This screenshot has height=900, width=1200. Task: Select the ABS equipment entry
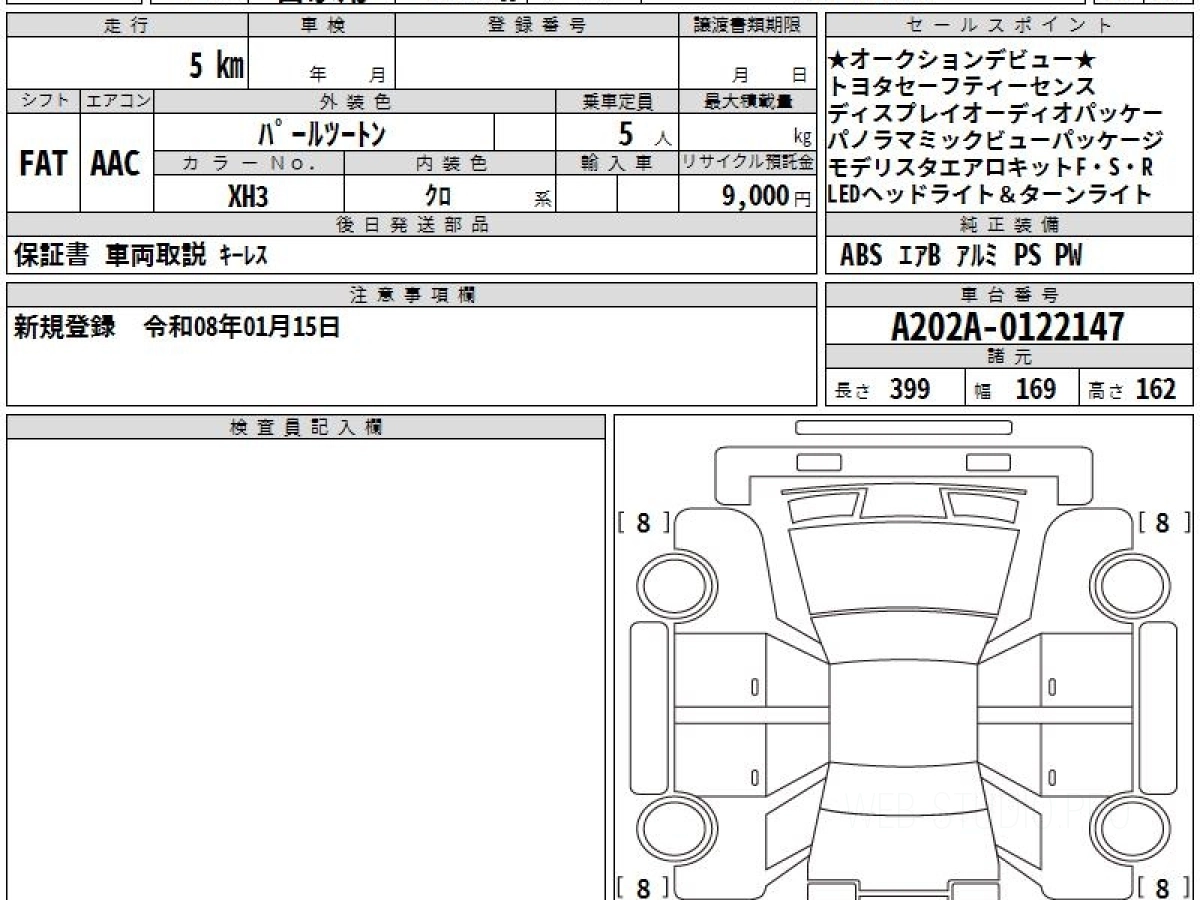point(861,256)
